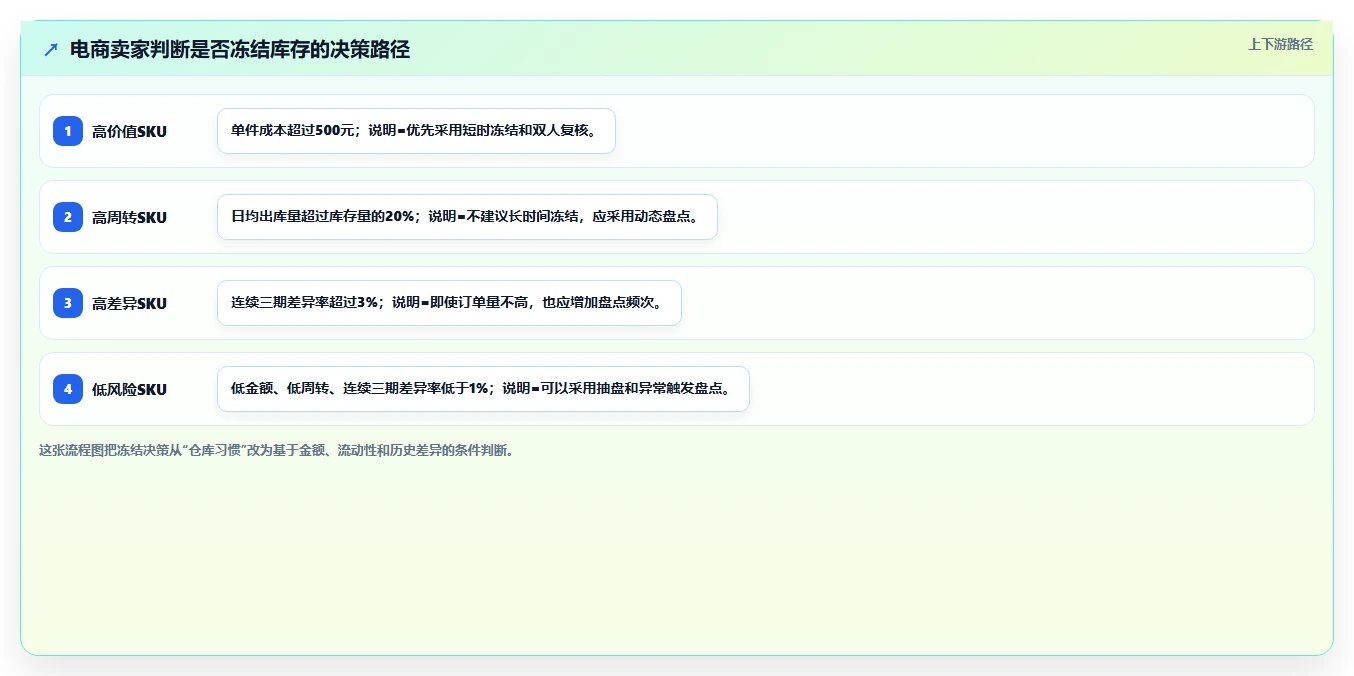1354x676 pixels.
Task: Click the arrow icon beside the title
Action: [x=51, y=49]
